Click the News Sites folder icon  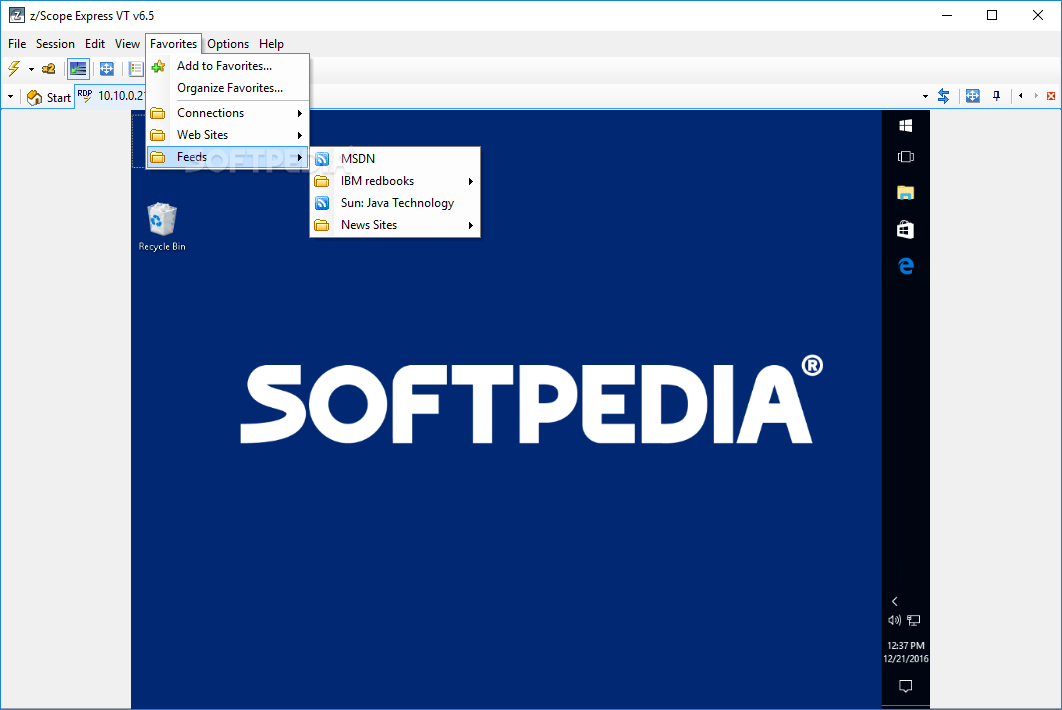click(322, 225)
